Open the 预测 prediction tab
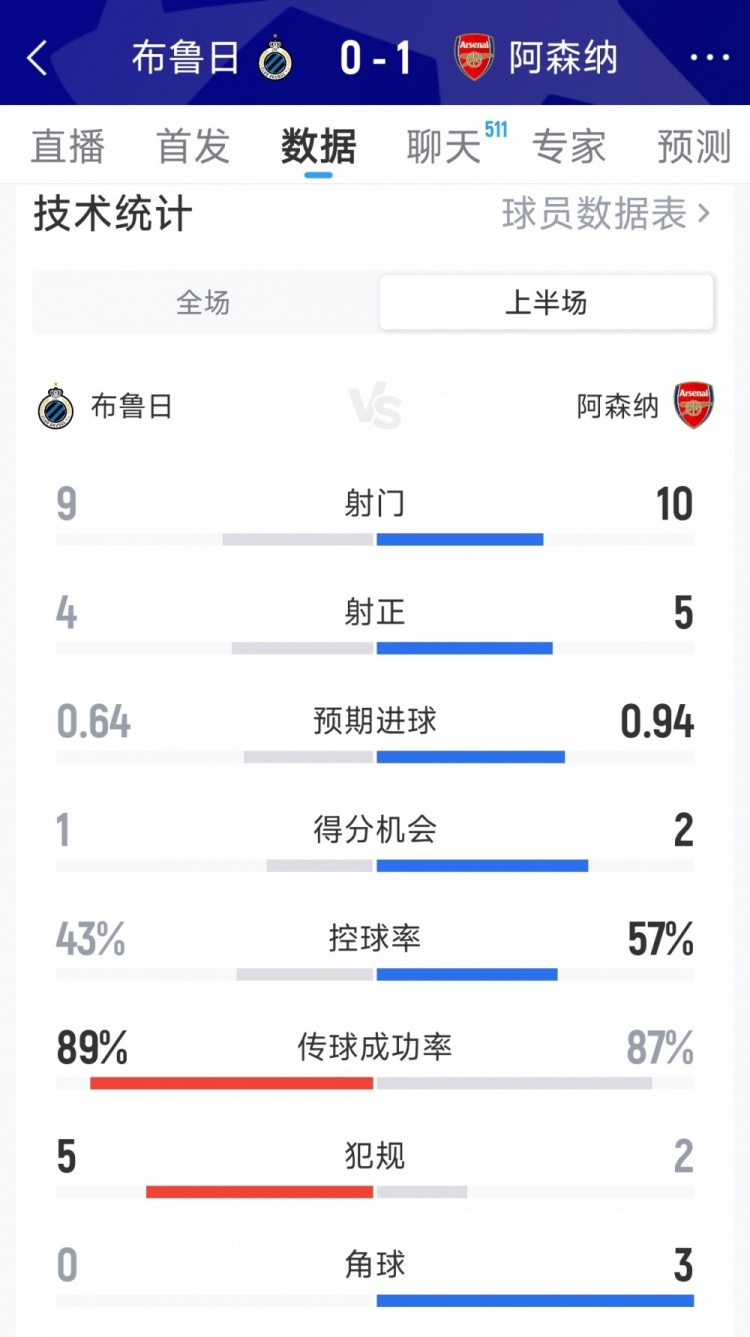The height and width of the screenshot is (1337, 750). [694, 147]
